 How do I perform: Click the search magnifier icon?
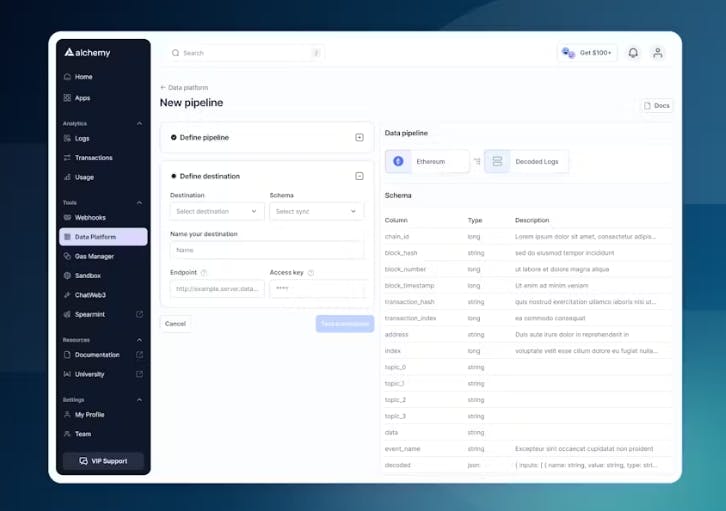click(x=175, y=53)
